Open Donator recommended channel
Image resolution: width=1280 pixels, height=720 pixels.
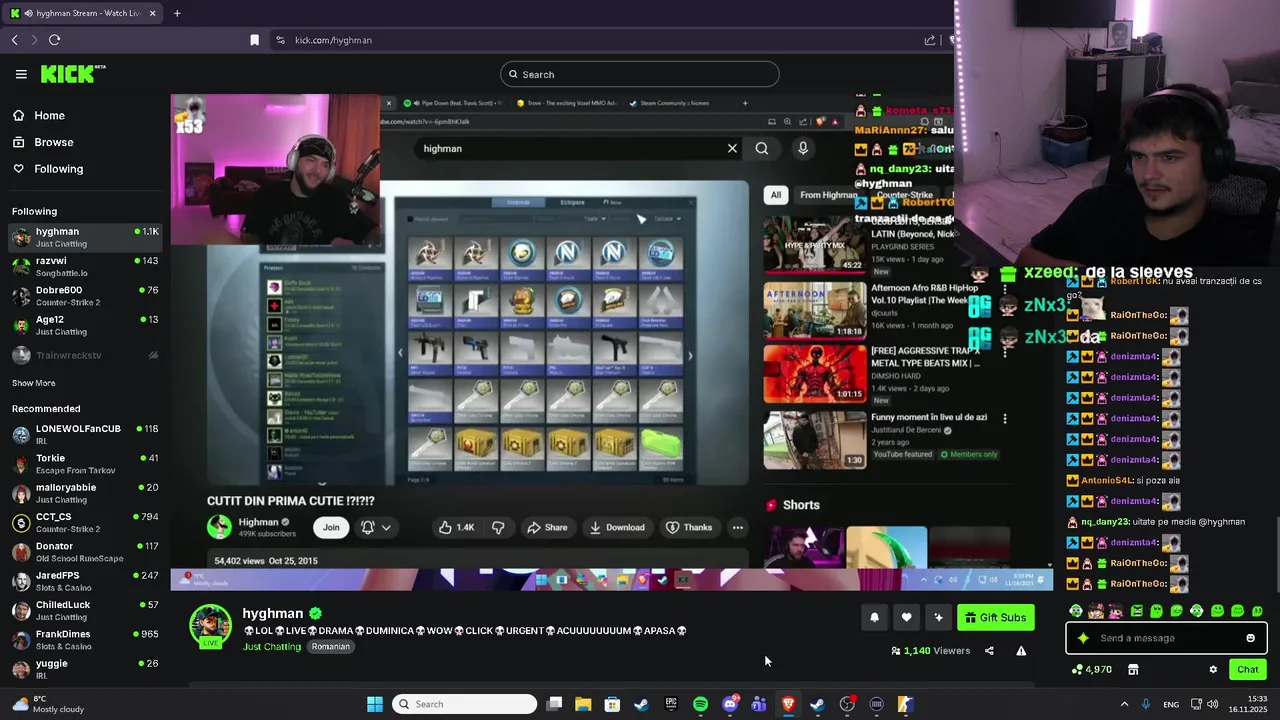pyautogui.click(x=85, y=552)
